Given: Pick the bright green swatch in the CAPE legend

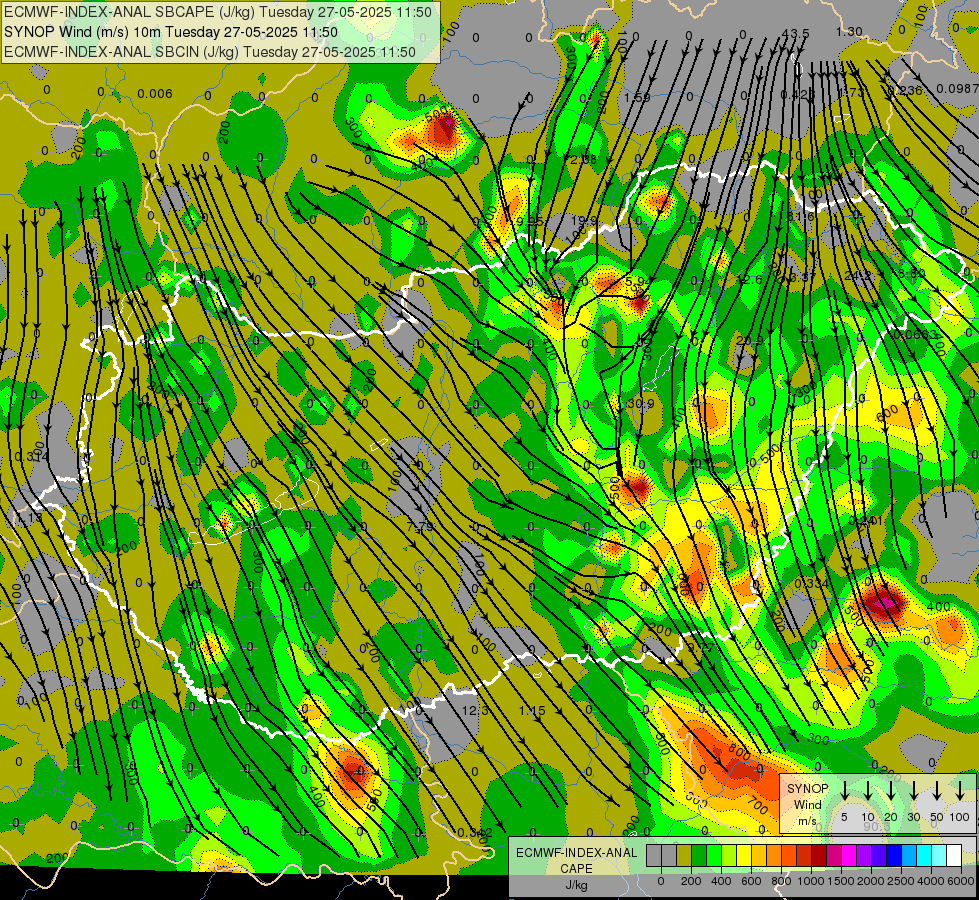Looking at the screenshot, I should coord(714,855).
